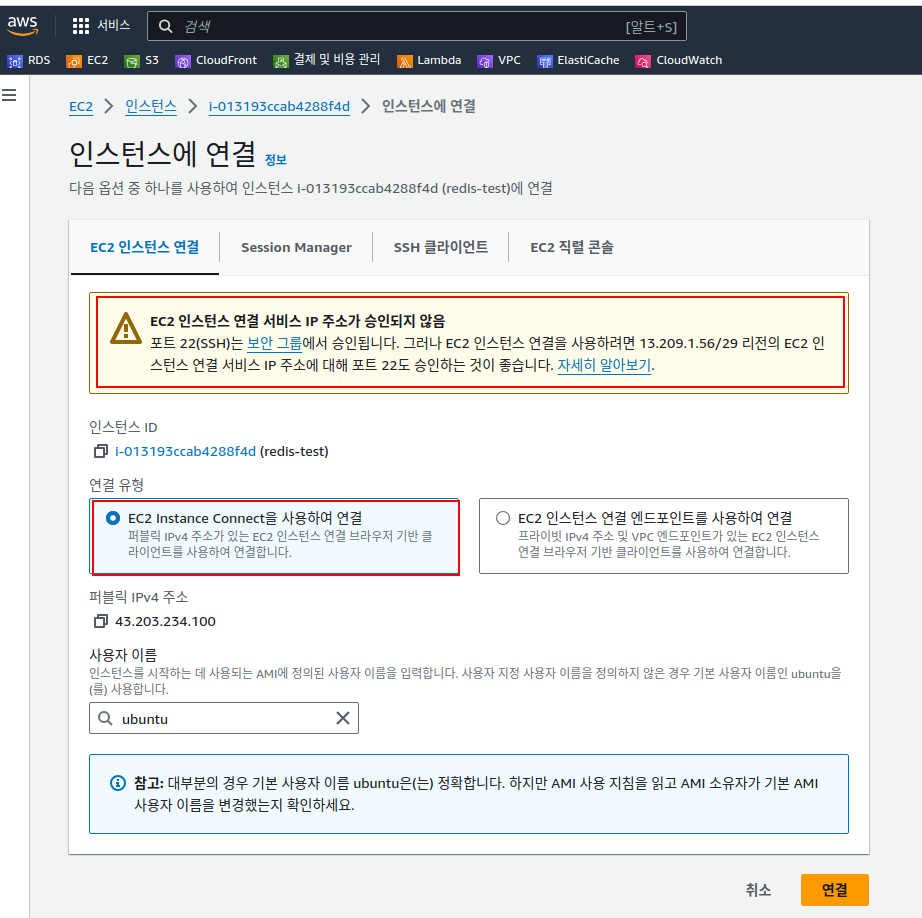The width and height of the screenshot is (922, 918).
Task: Click the 연결 connect button
Action: tap(834, 889)
